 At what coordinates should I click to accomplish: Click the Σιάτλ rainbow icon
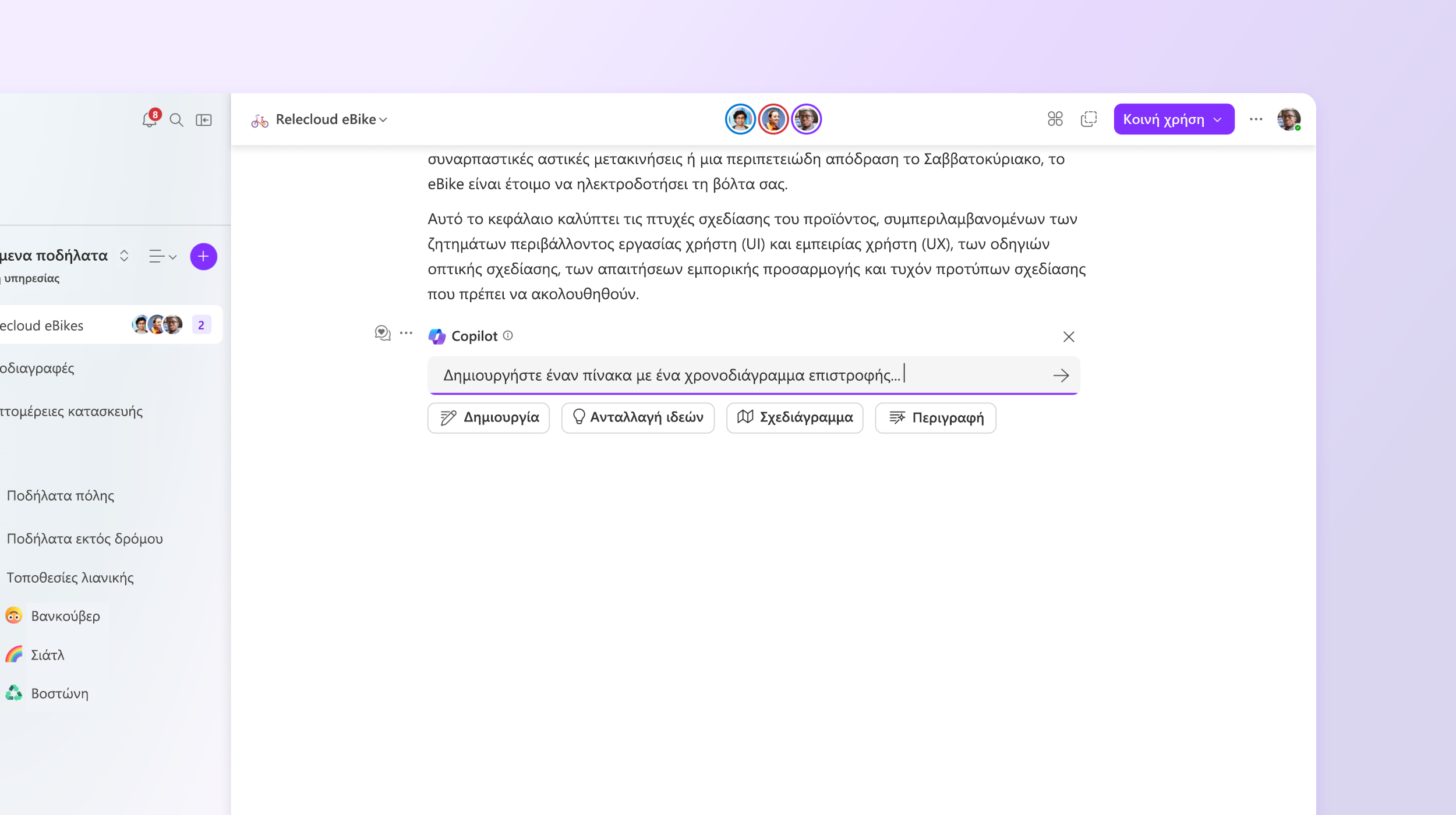pos(14,654)
